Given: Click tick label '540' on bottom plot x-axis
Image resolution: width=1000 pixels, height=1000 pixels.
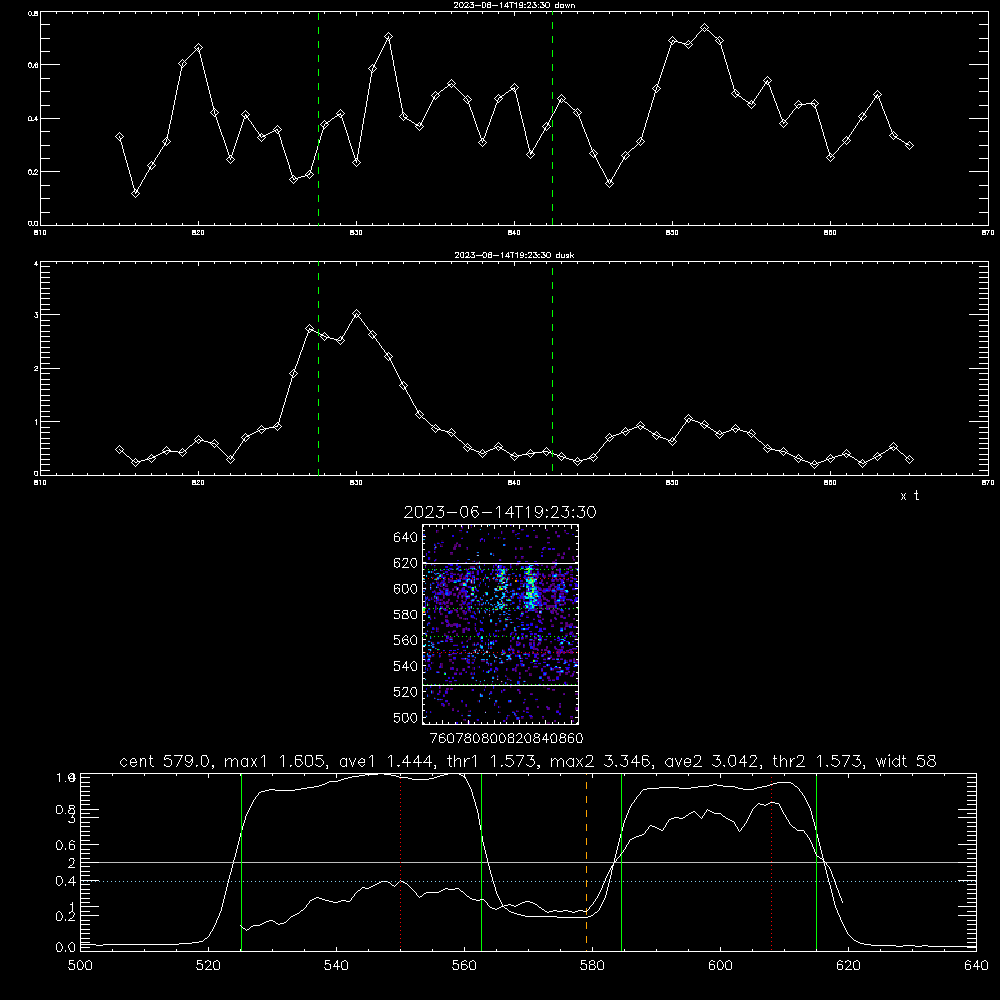Looking at the screenshot, I should [336, 966].
